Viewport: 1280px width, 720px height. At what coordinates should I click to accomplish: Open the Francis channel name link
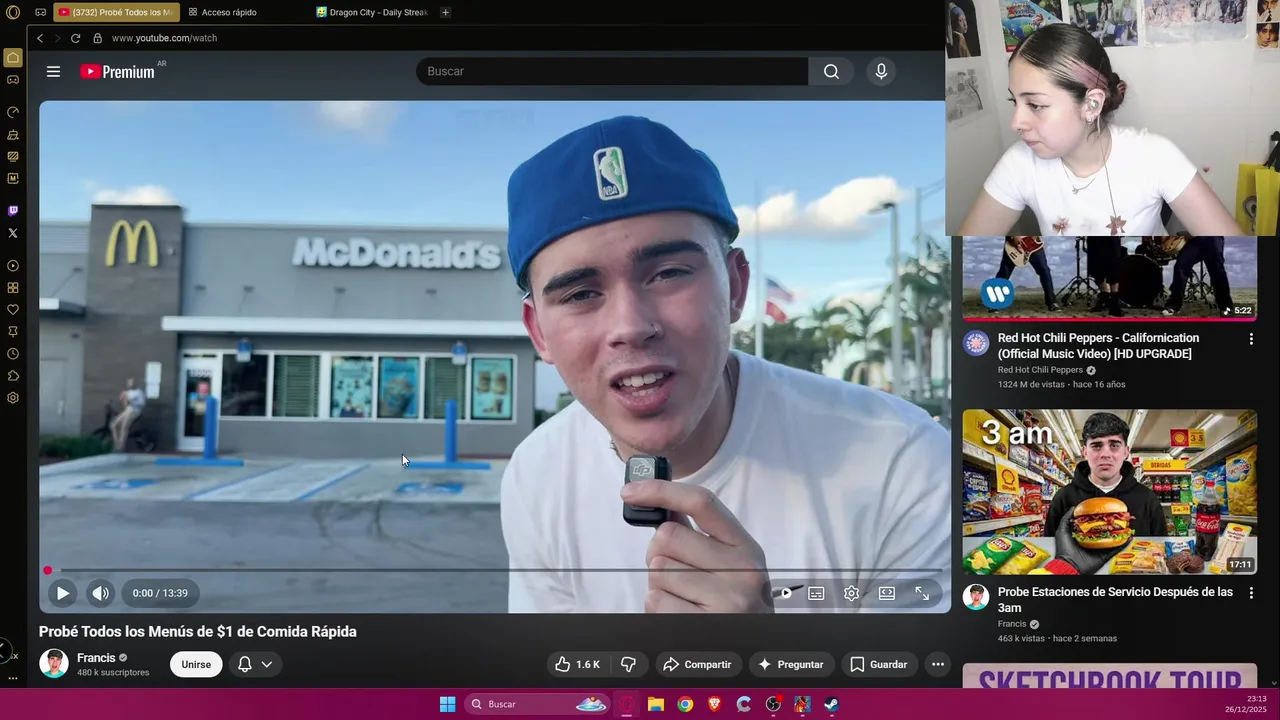tap(96, 658)
